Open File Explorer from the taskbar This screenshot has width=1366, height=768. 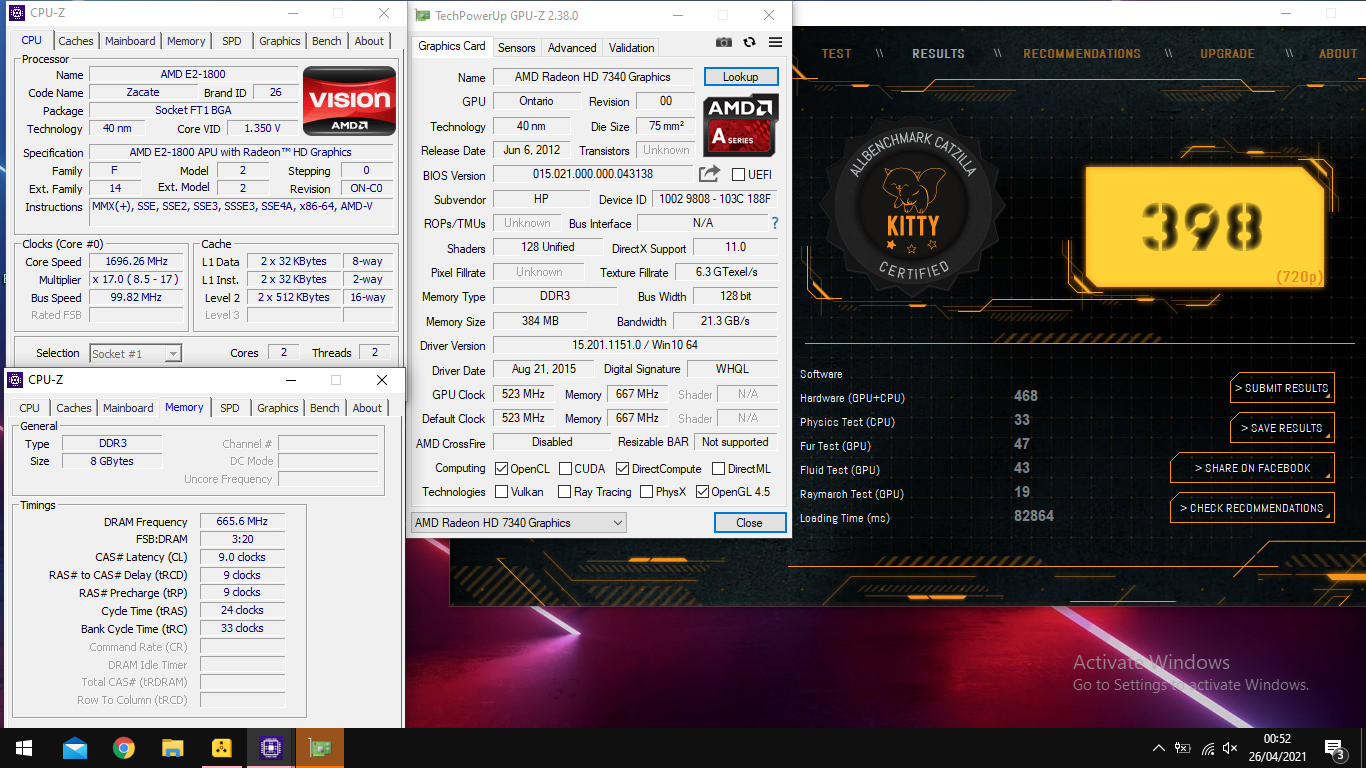pyautogui.click(x=173, y=748)
